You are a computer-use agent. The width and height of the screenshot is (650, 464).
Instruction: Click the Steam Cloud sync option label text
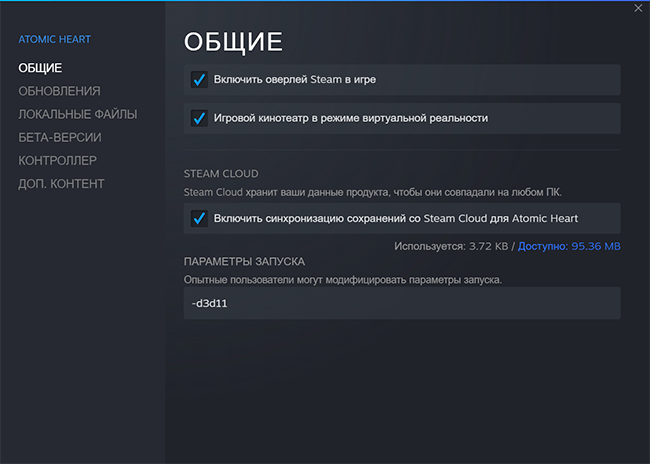(x=395, y=219)
